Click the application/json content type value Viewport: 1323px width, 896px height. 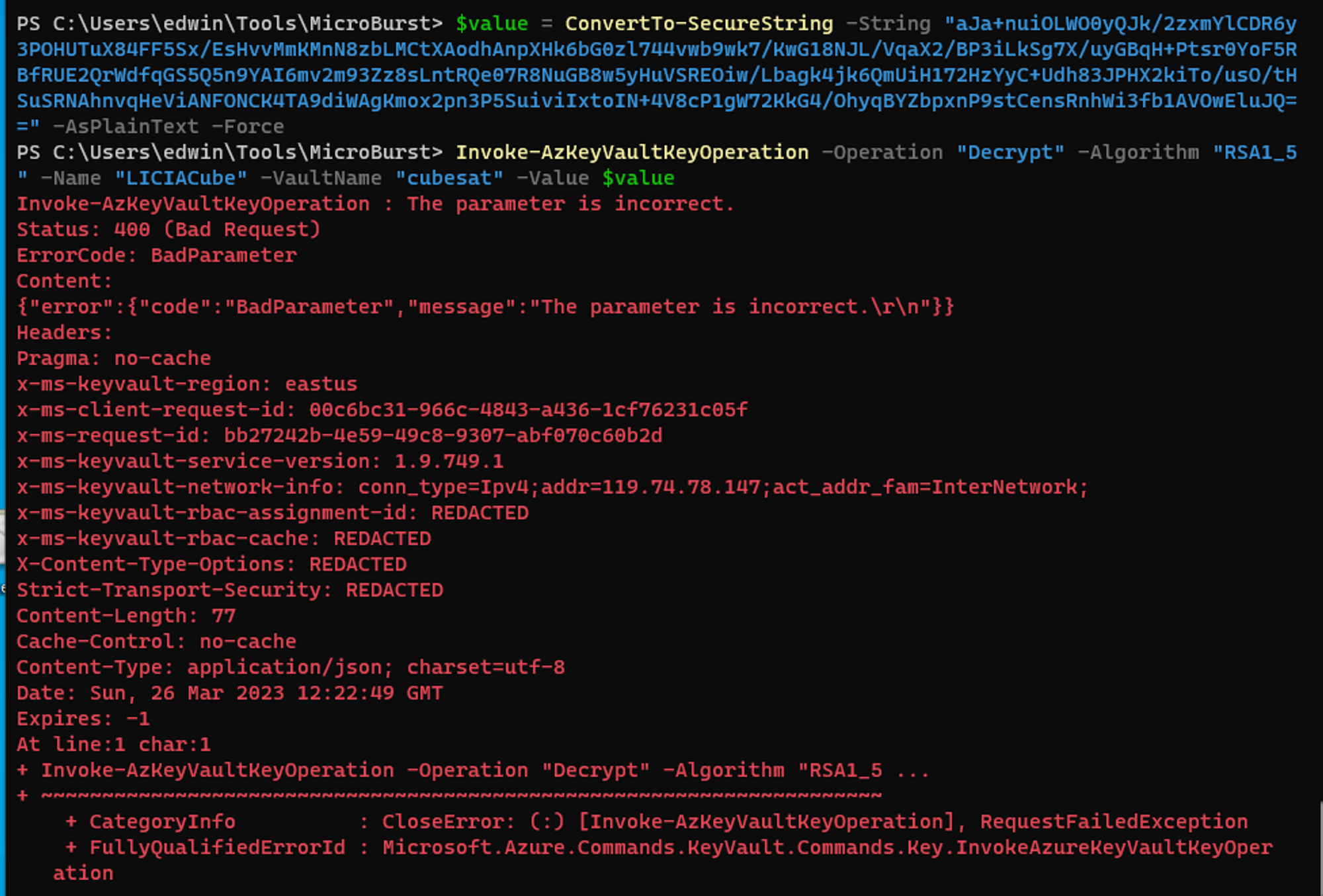coord(284,667)
